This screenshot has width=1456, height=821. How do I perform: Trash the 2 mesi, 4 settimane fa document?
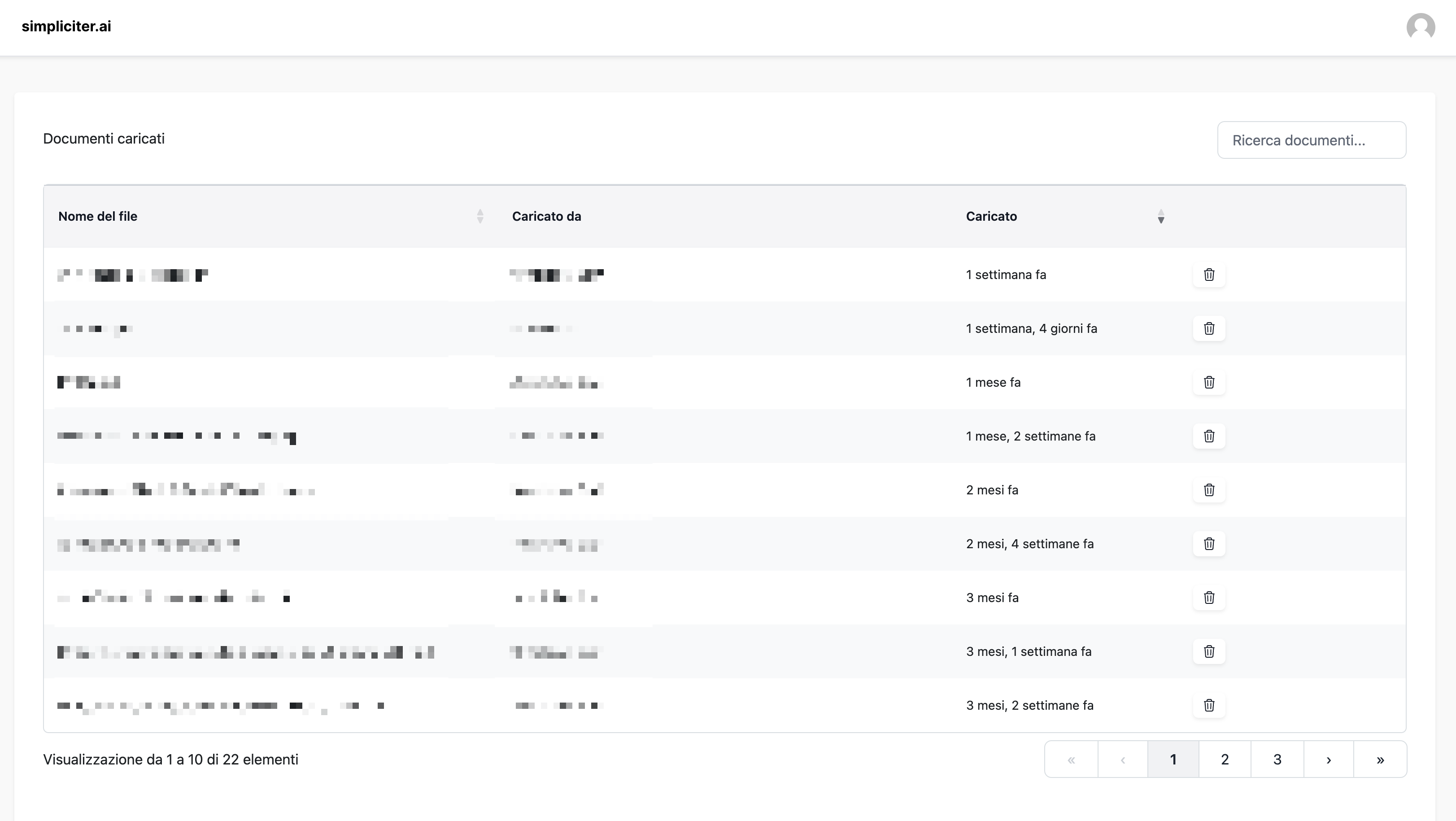tap(1208, 543)
